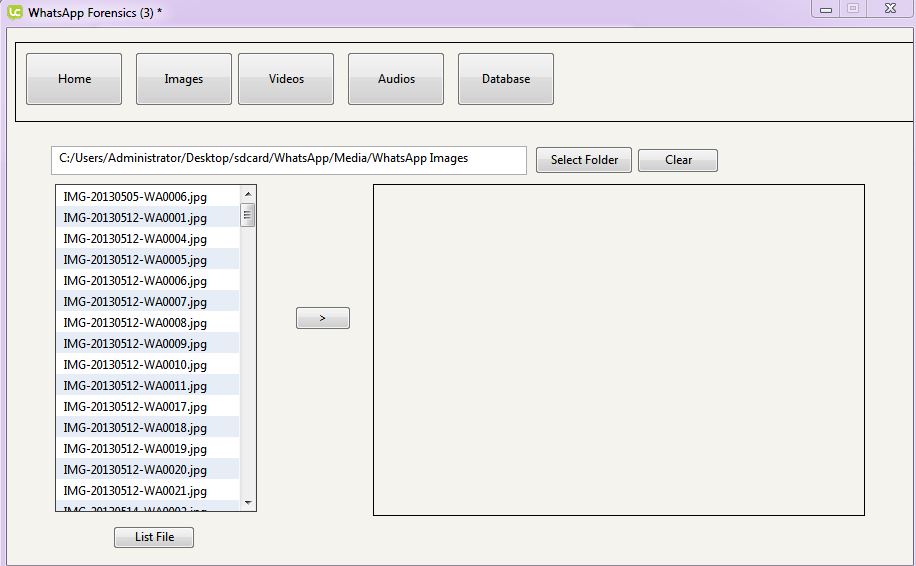This screenshot has width=916, height=566.
Task: Open the Audios section
Action: pos(396,79)
